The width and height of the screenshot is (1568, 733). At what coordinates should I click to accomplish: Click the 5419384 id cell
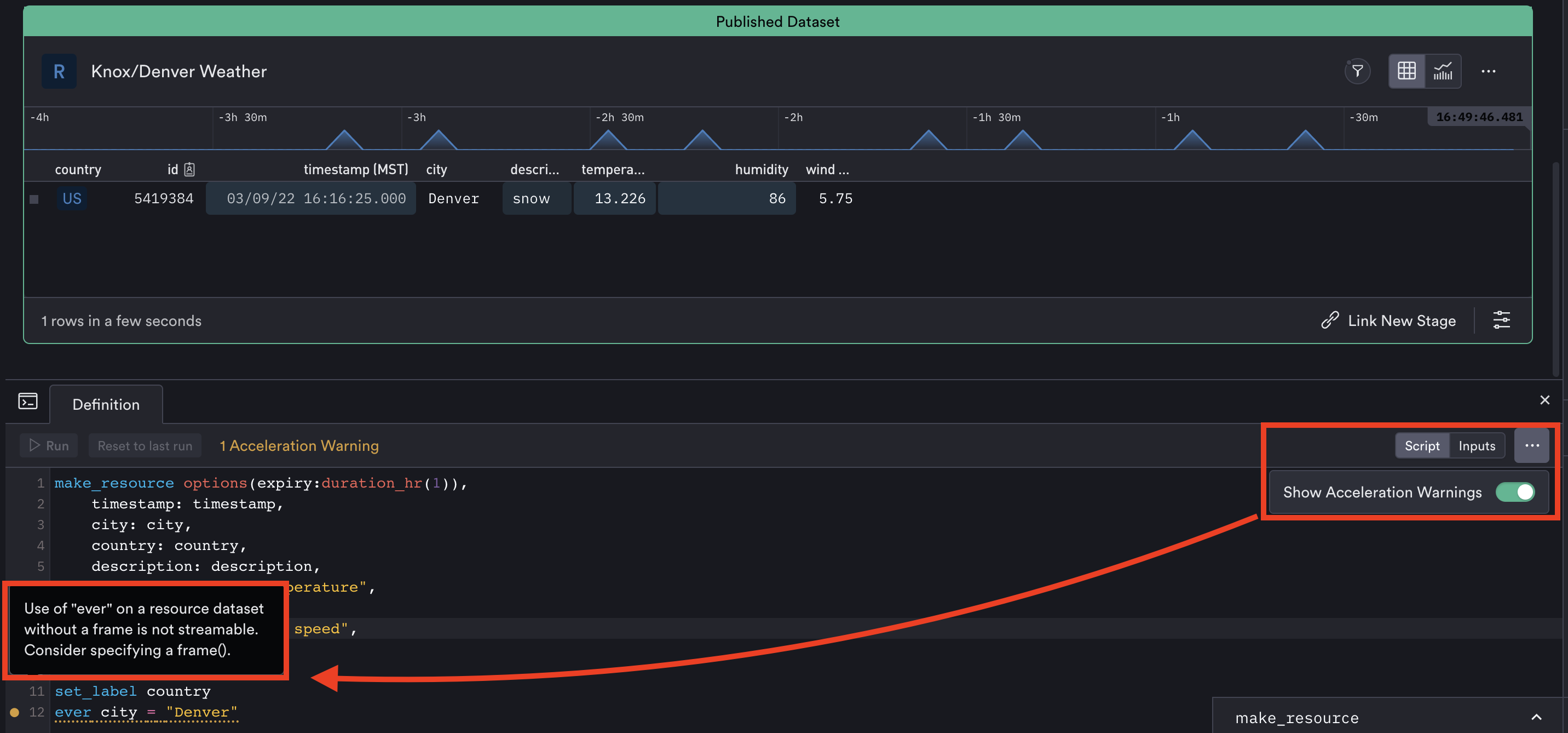click(x=164, y=199)
